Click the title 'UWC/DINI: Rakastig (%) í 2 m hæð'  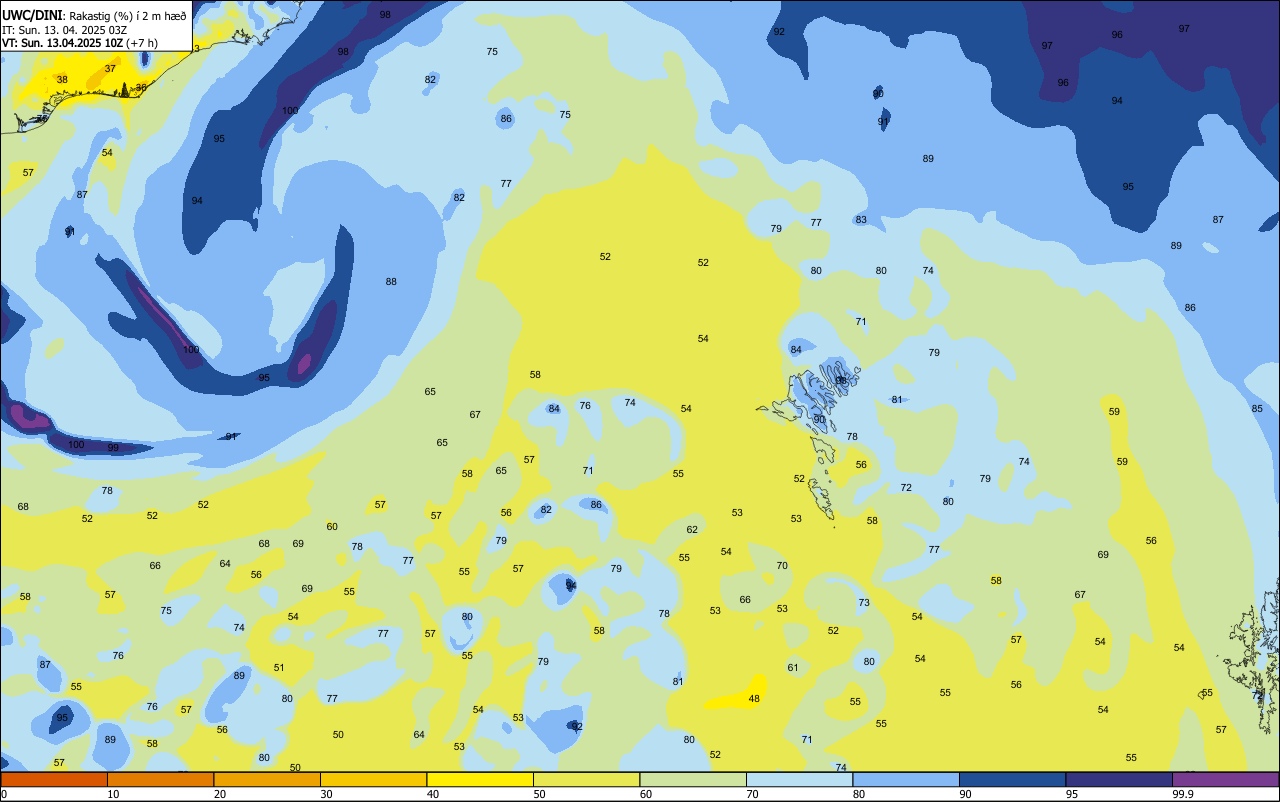(x=94, y=15)
